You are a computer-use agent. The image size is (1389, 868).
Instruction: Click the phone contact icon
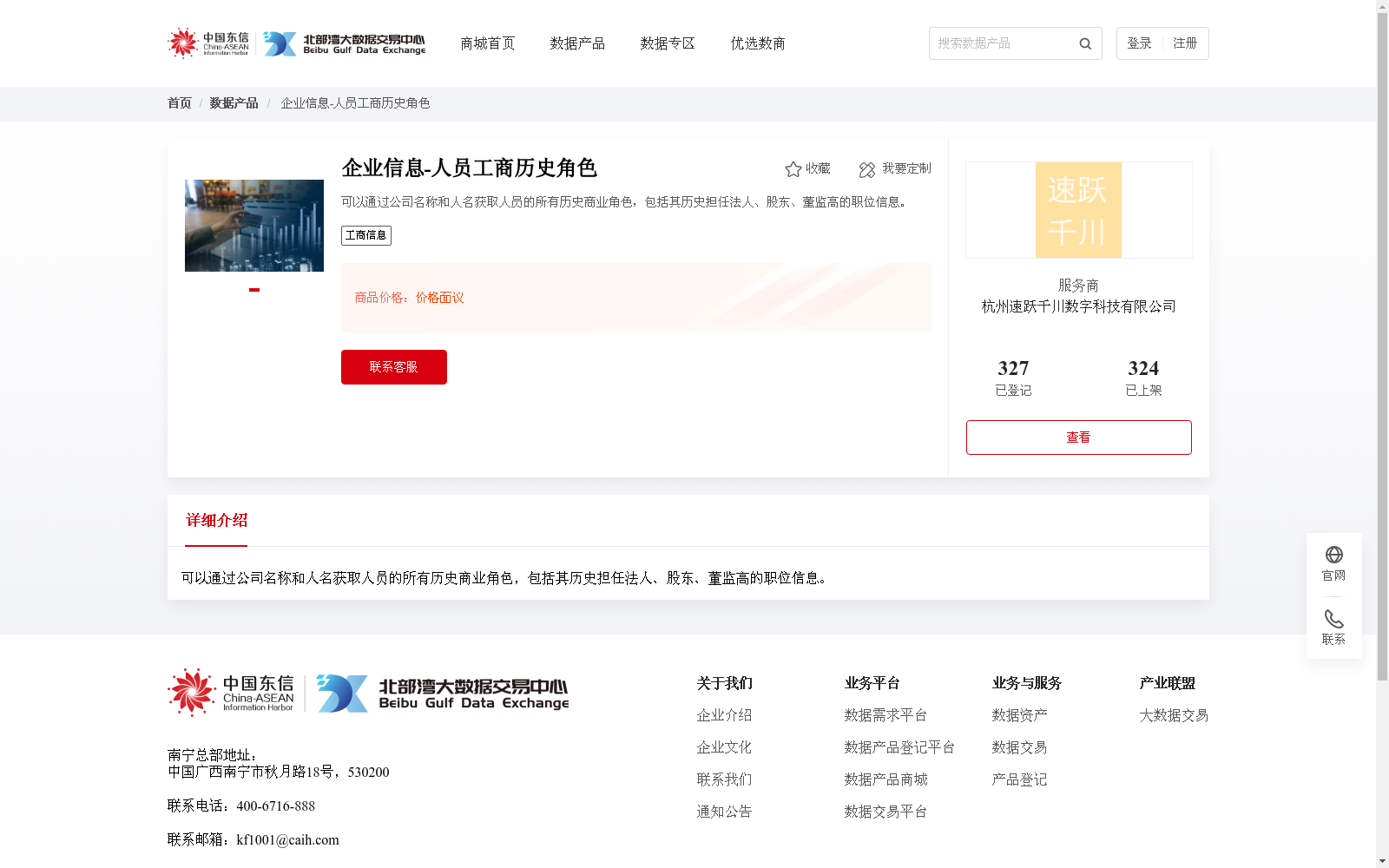point(1334,619)
